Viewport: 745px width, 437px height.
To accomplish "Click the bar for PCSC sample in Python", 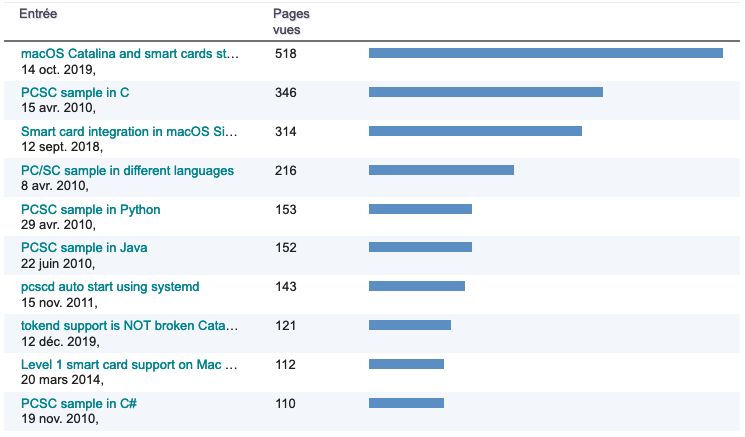I will [x=420, y=209].
